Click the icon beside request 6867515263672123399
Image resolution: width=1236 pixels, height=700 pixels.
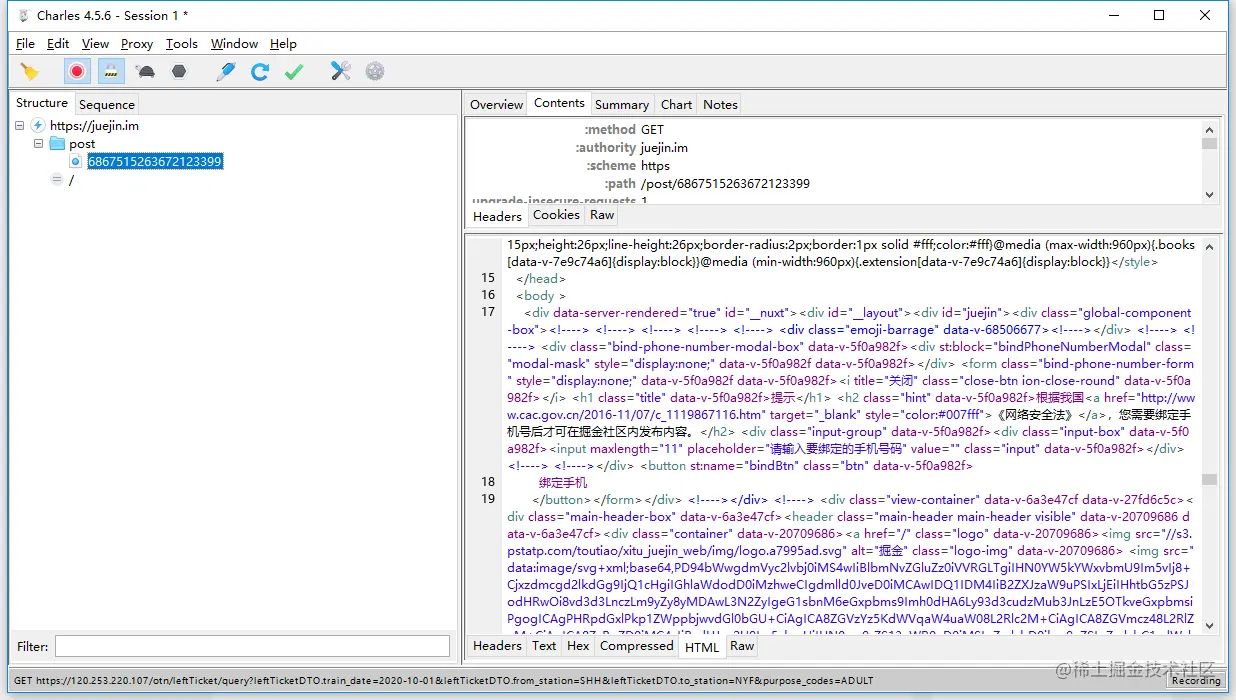tap(75, 162)
